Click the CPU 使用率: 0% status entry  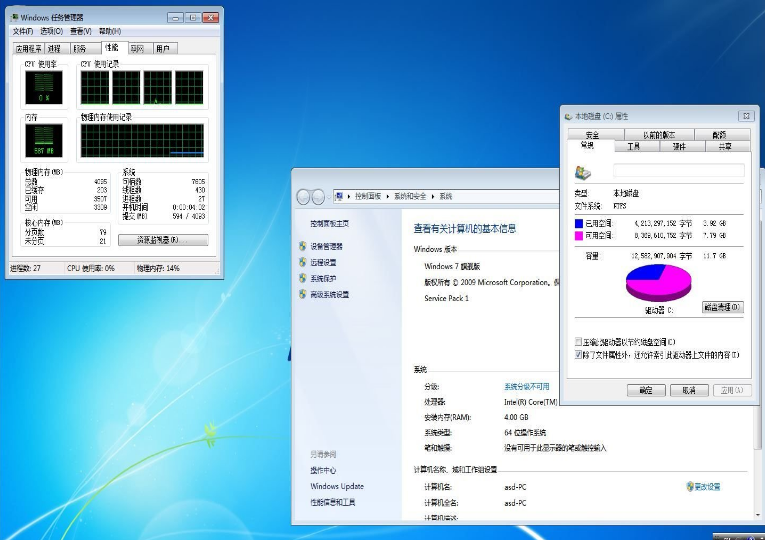tap(91, 268)
